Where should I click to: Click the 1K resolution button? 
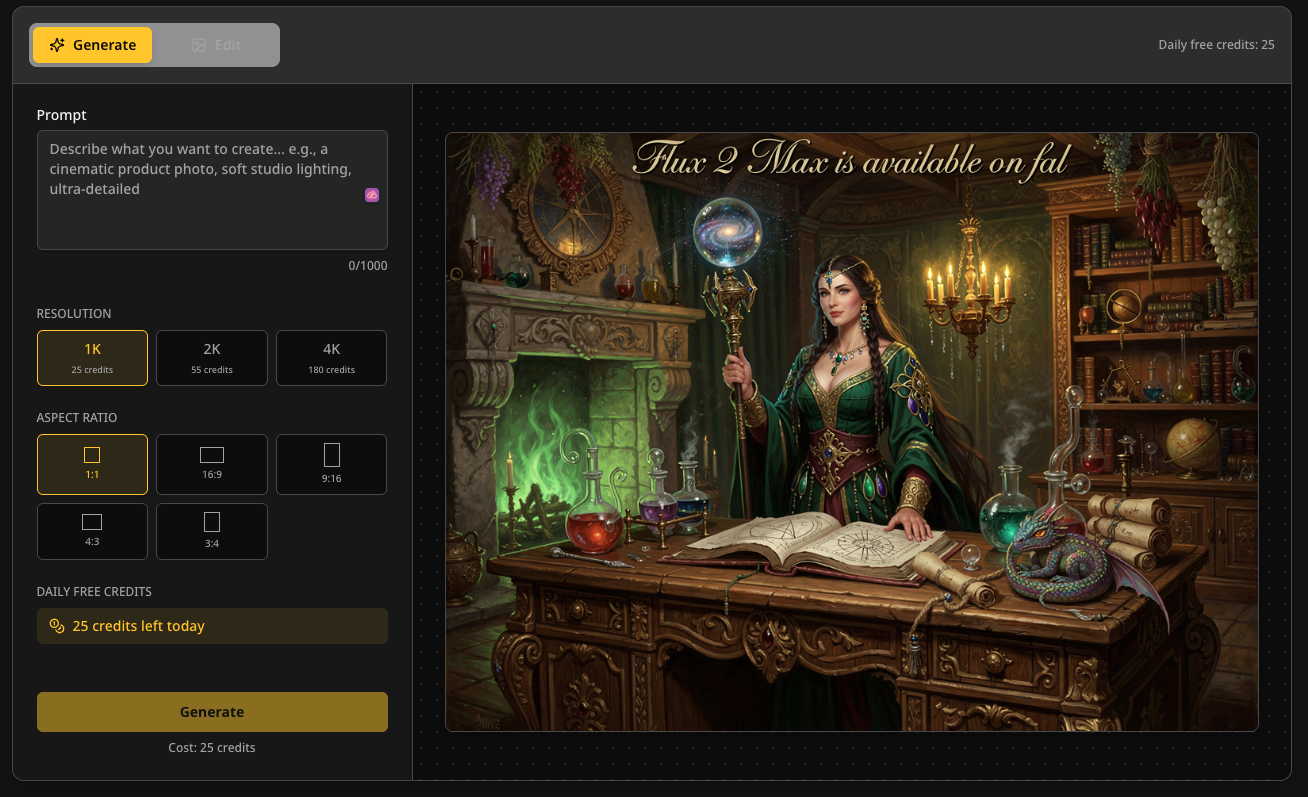(x=92, y=357)
